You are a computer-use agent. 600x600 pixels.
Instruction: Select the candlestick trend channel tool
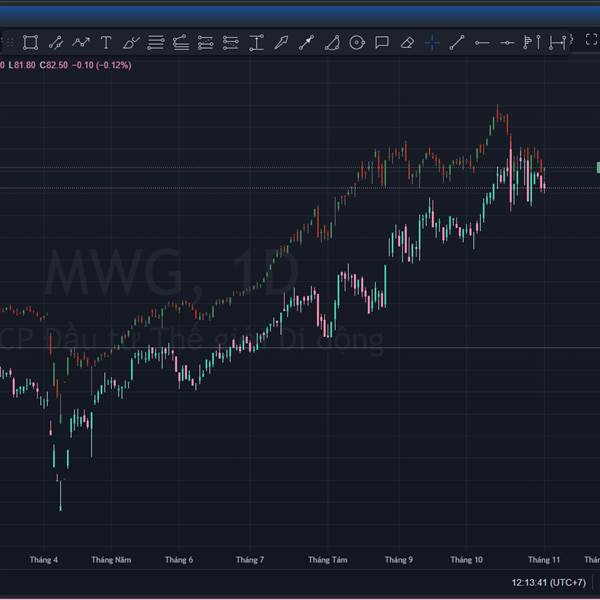[56, 42]
